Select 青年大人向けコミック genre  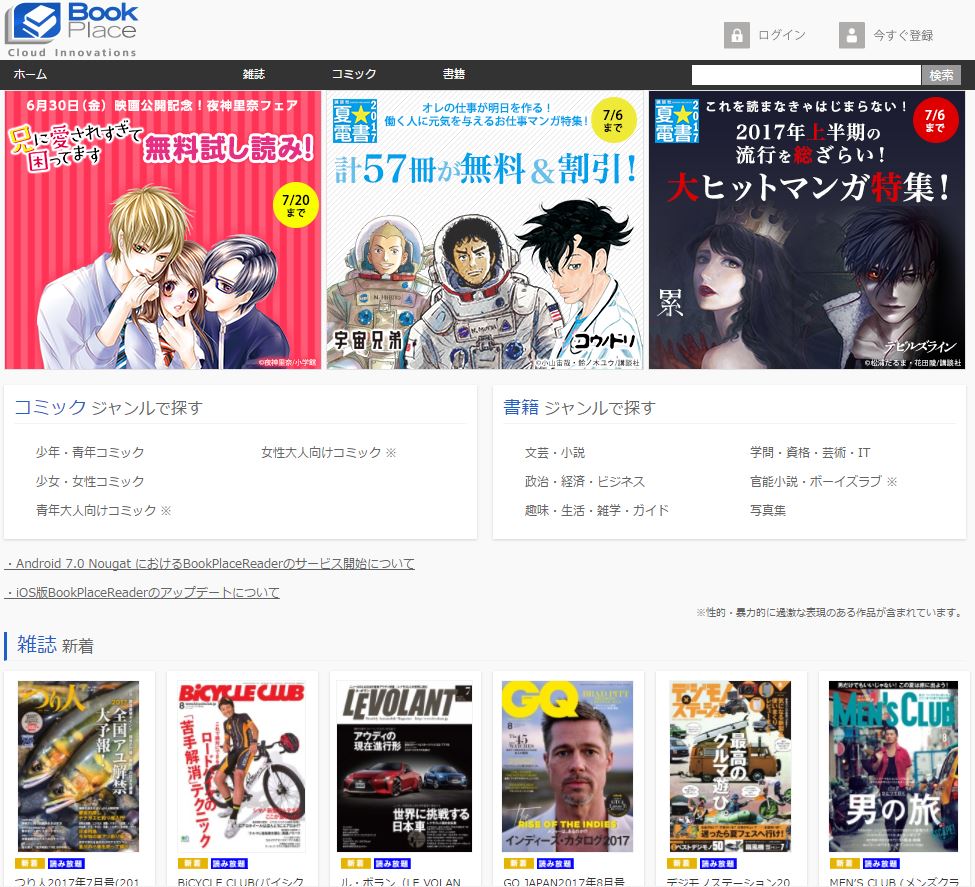[x=103, y=511]
